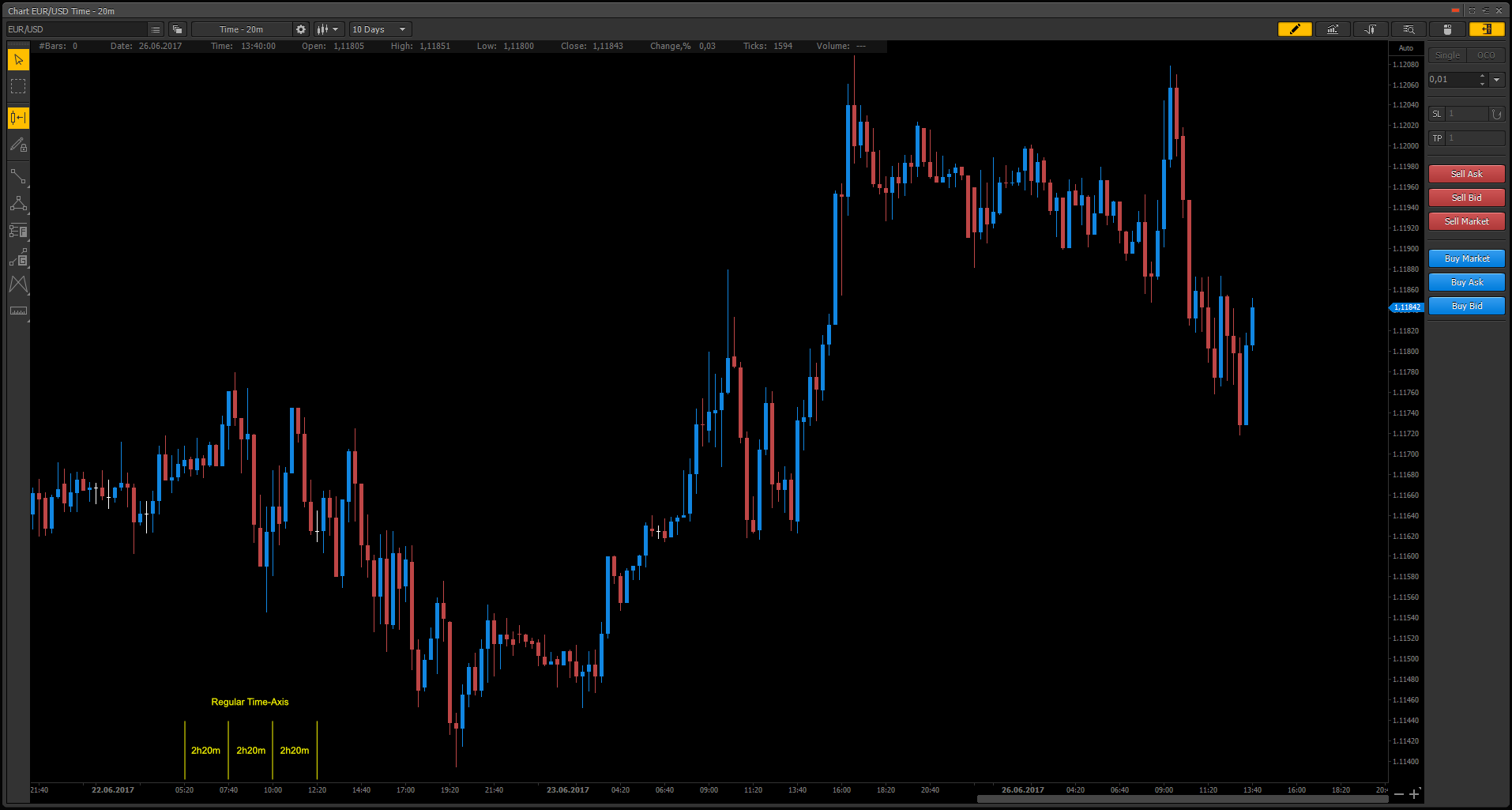Click the 23.06.2017 date on time axis
This screenshot has height=810, width=1512.
[x=567, y=789]
